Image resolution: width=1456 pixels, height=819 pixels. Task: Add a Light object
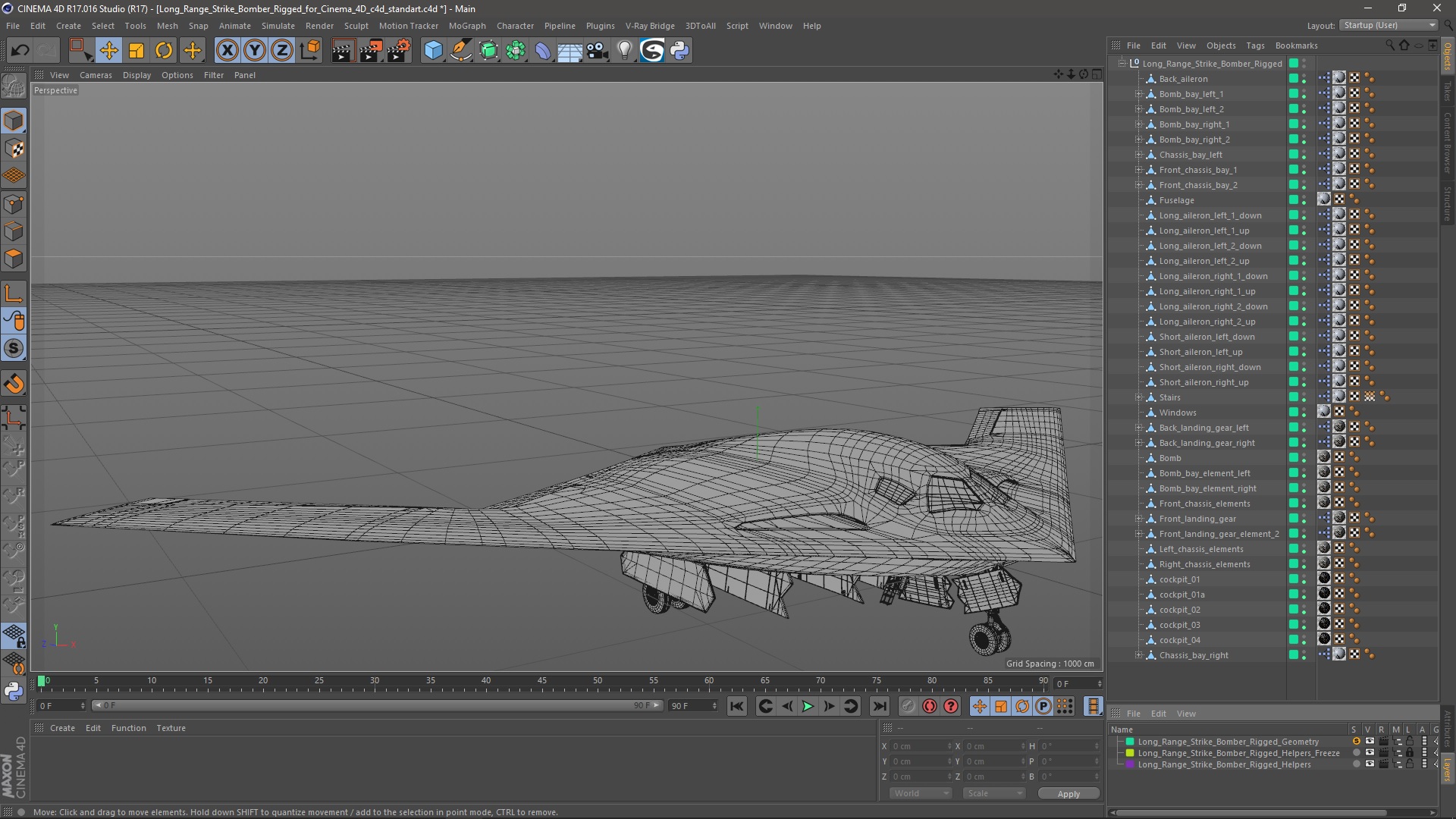[x=624, y=51]
